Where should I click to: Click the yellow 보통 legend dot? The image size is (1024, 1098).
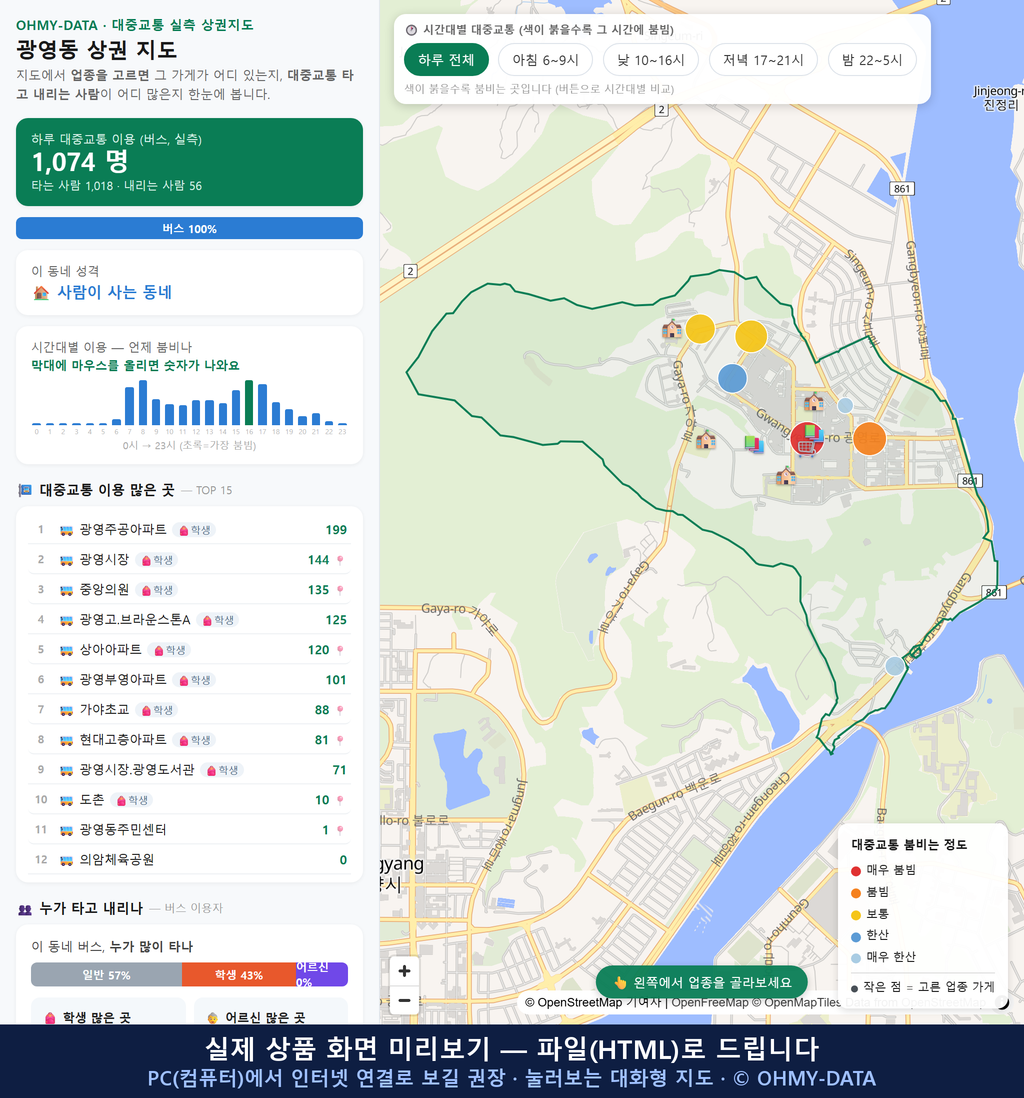[855, 915]
